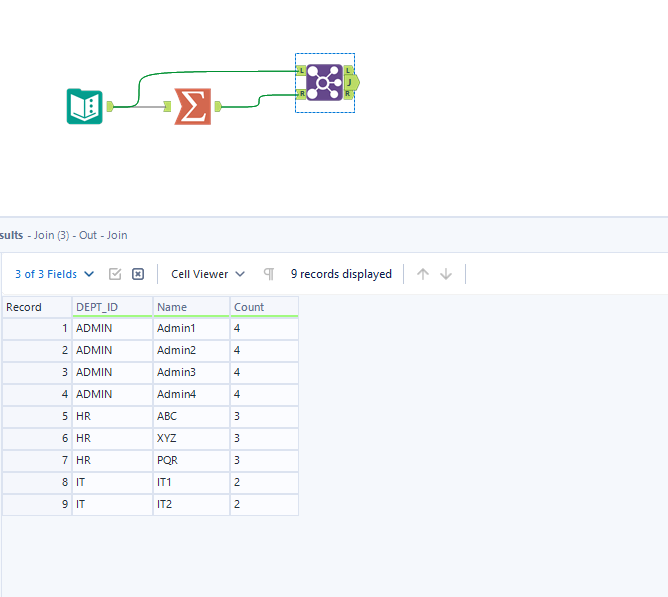Viewport: 668px width, 597px height.
Task: Select the Summarize tool on canvas
Action: pos(193,107)
